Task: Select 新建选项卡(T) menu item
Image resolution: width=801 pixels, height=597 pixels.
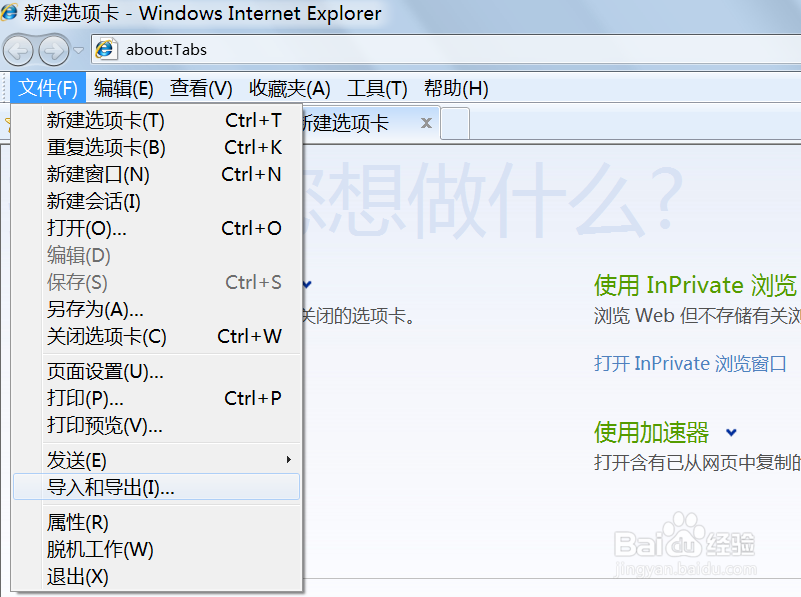Action: 156,121
